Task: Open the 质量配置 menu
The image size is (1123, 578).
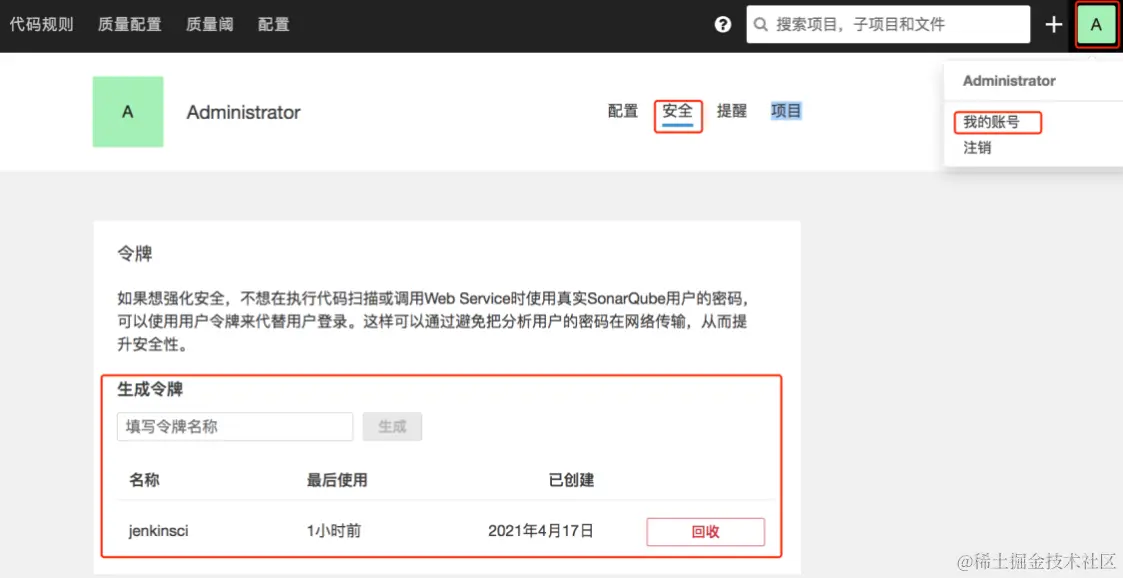Action: [130, 25]
